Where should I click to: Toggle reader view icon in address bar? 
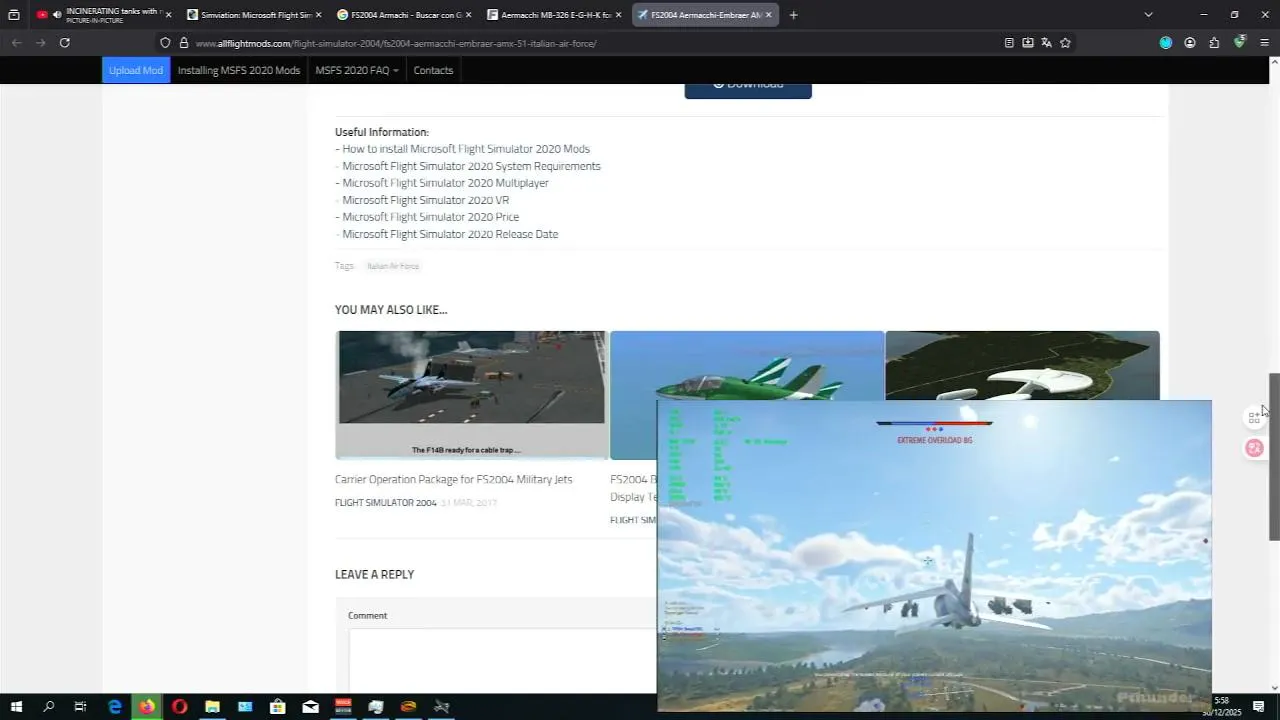pos(1009,43)
